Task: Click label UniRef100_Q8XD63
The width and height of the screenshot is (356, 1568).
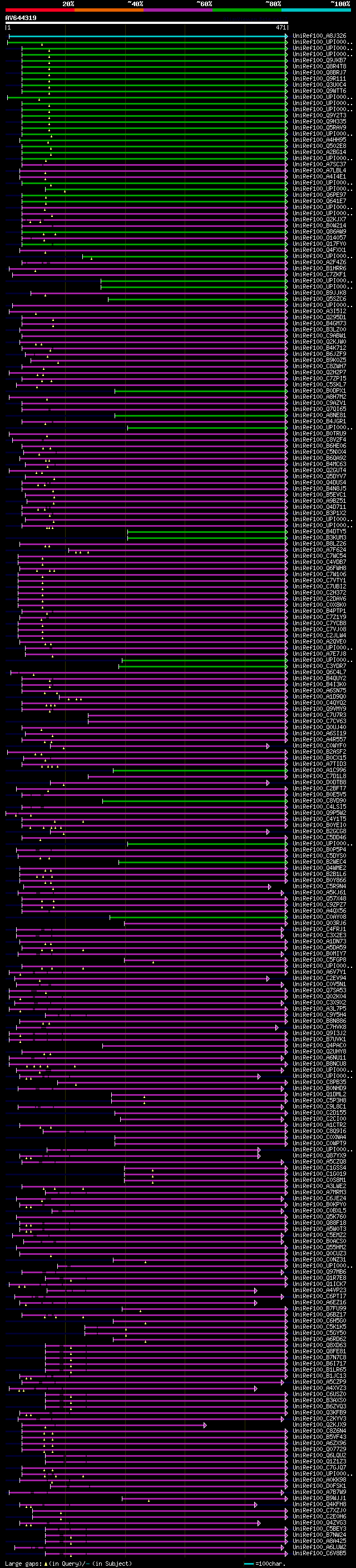Action: point(319,1345)
